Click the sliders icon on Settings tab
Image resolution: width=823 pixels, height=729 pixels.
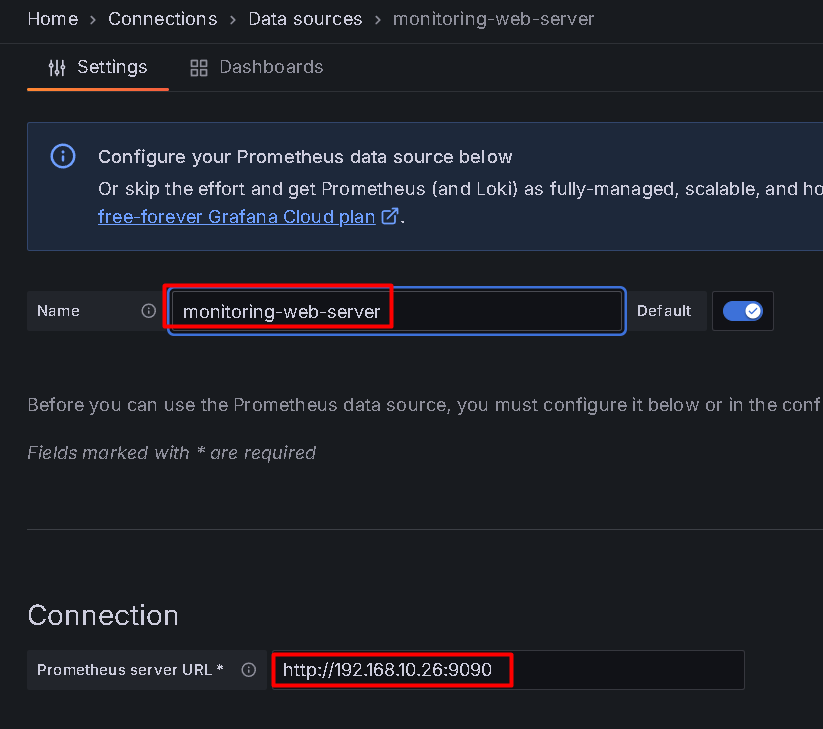coord(57,68)
